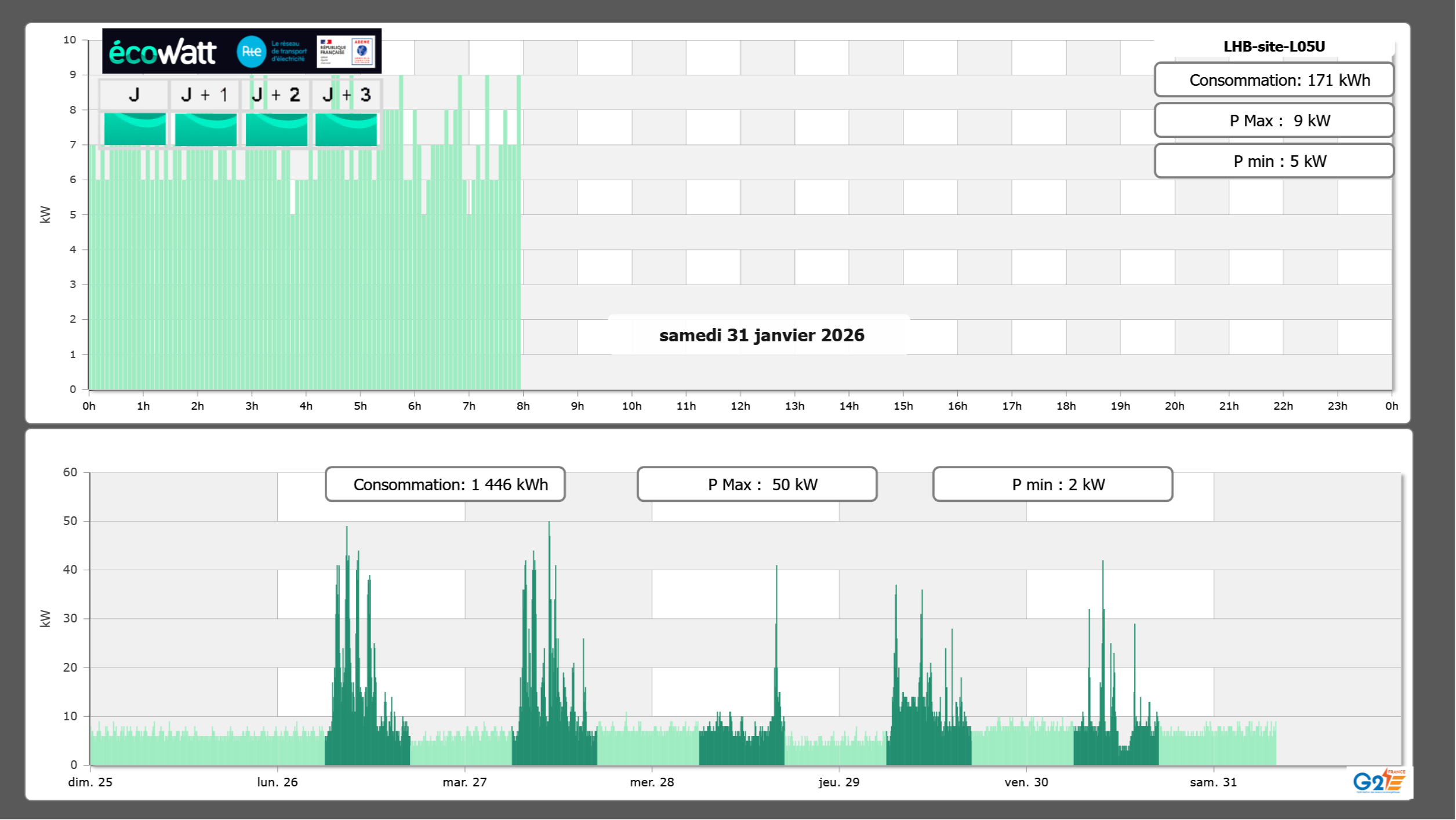Click the green signal under J + 3
The width and height of the screenshot is (1456, 820).
pyautogui.click(x=346, y=129)
